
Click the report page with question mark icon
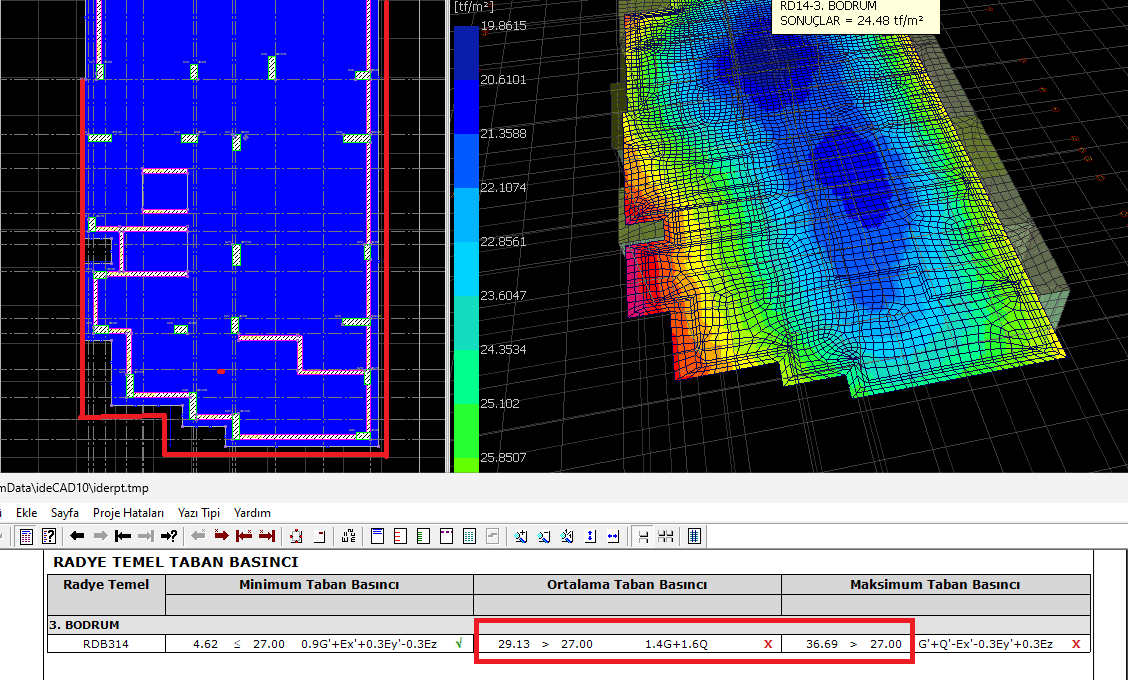coord(48,536)
